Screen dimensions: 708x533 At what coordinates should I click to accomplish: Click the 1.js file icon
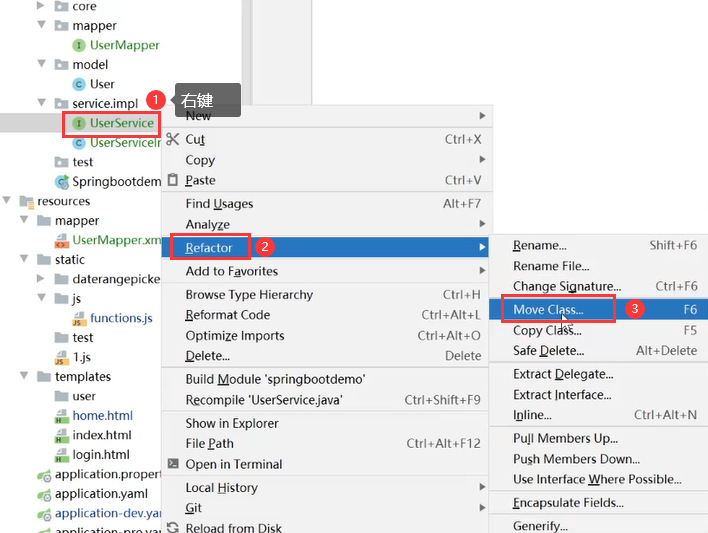[x=61, y=358]
